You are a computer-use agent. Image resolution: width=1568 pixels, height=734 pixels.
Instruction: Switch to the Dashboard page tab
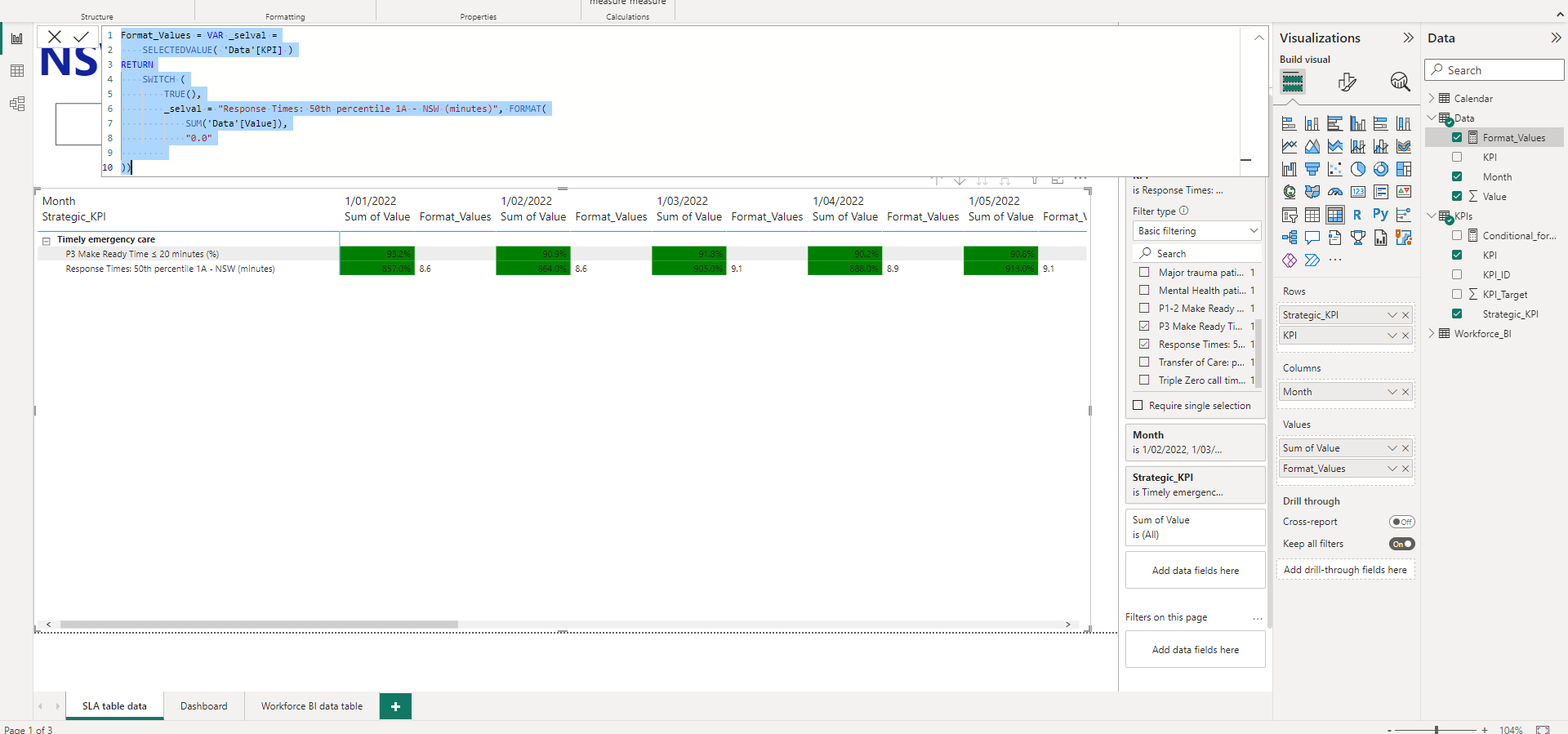click(x=204, y=706)
